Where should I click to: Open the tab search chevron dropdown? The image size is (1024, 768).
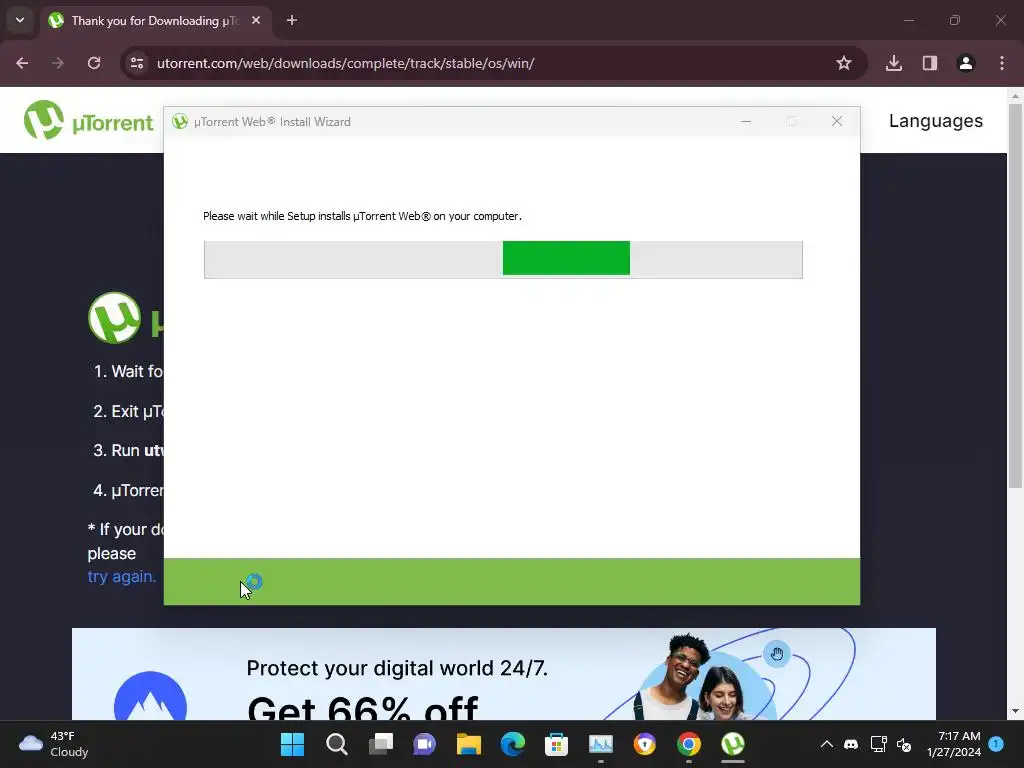(20, 20)
